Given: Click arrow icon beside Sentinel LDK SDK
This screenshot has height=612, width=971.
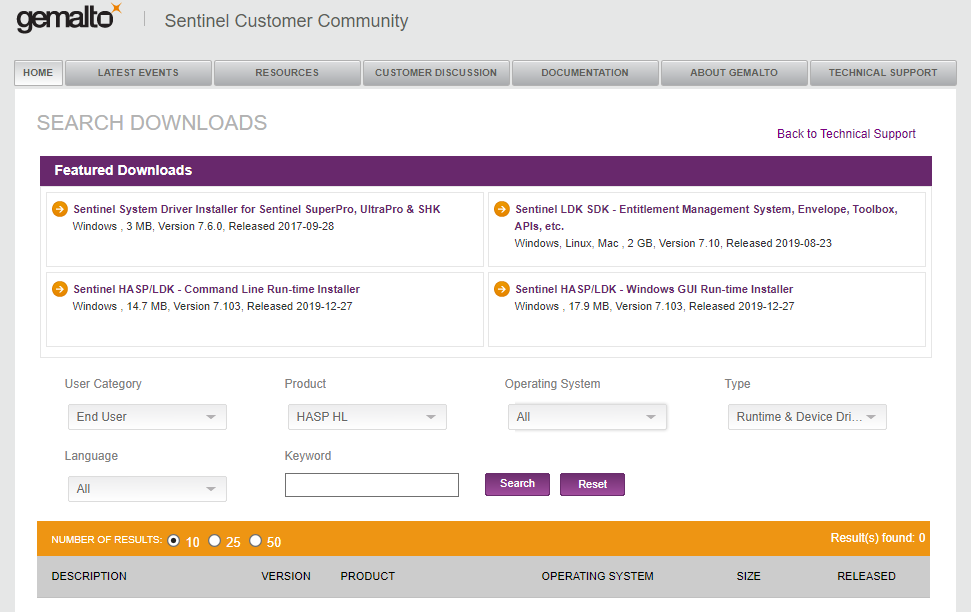Looking at the screenshot, I should click(x=502, y=209).
